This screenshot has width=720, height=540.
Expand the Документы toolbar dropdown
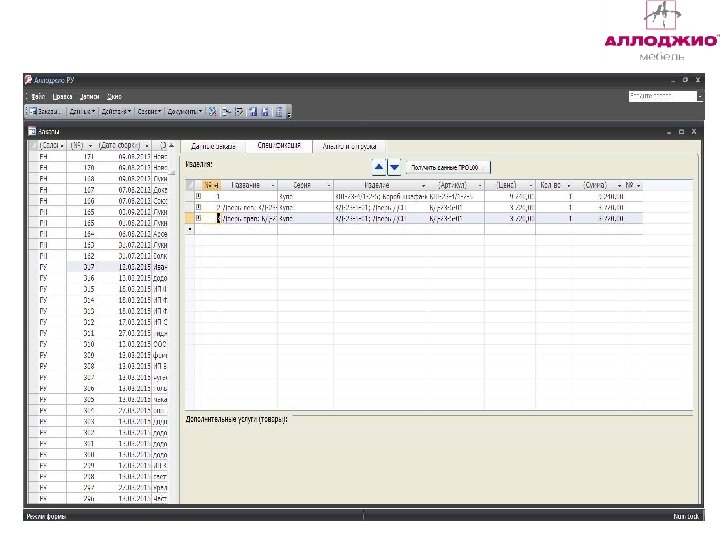pos(185,112)
